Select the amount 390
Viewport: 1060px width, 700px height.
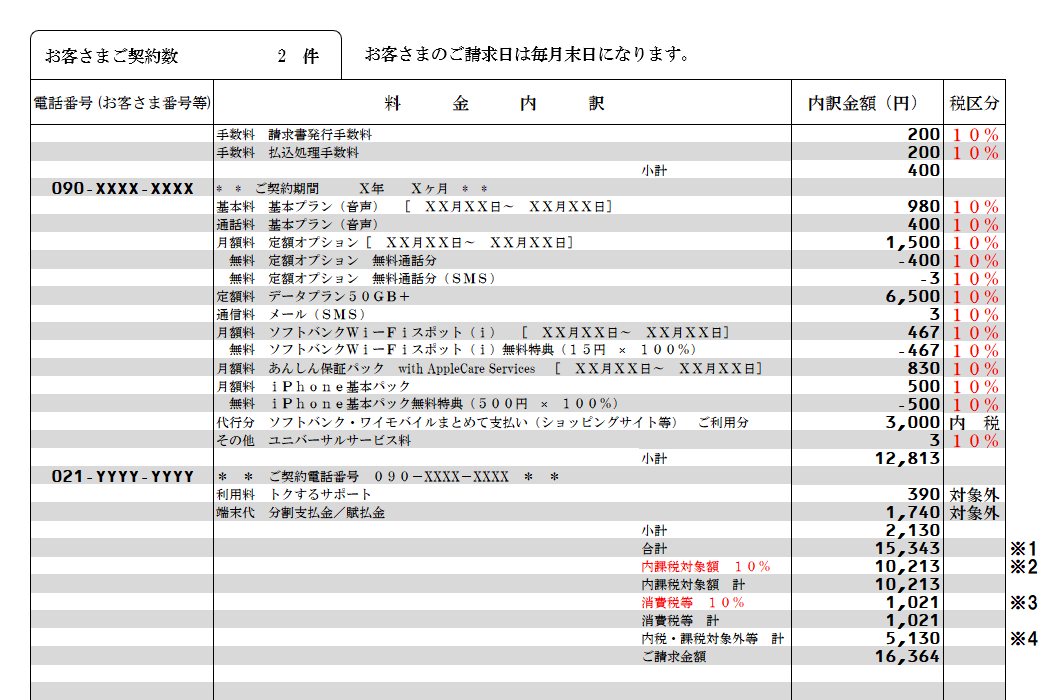click(x=923, y=494)
